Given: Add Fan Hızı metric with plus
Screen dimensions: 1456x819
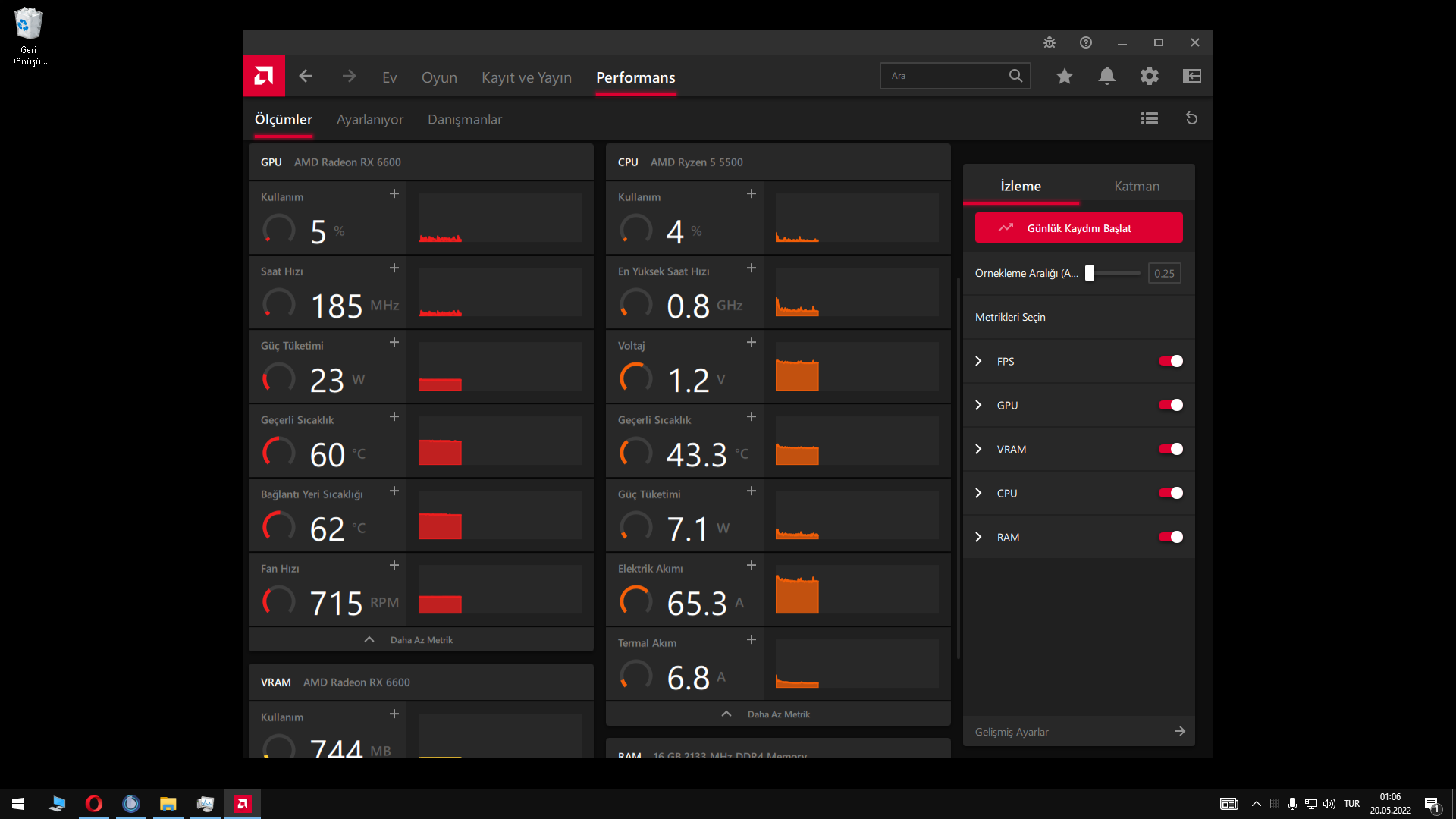Looking at the screenshot, I should coord(394,566).
